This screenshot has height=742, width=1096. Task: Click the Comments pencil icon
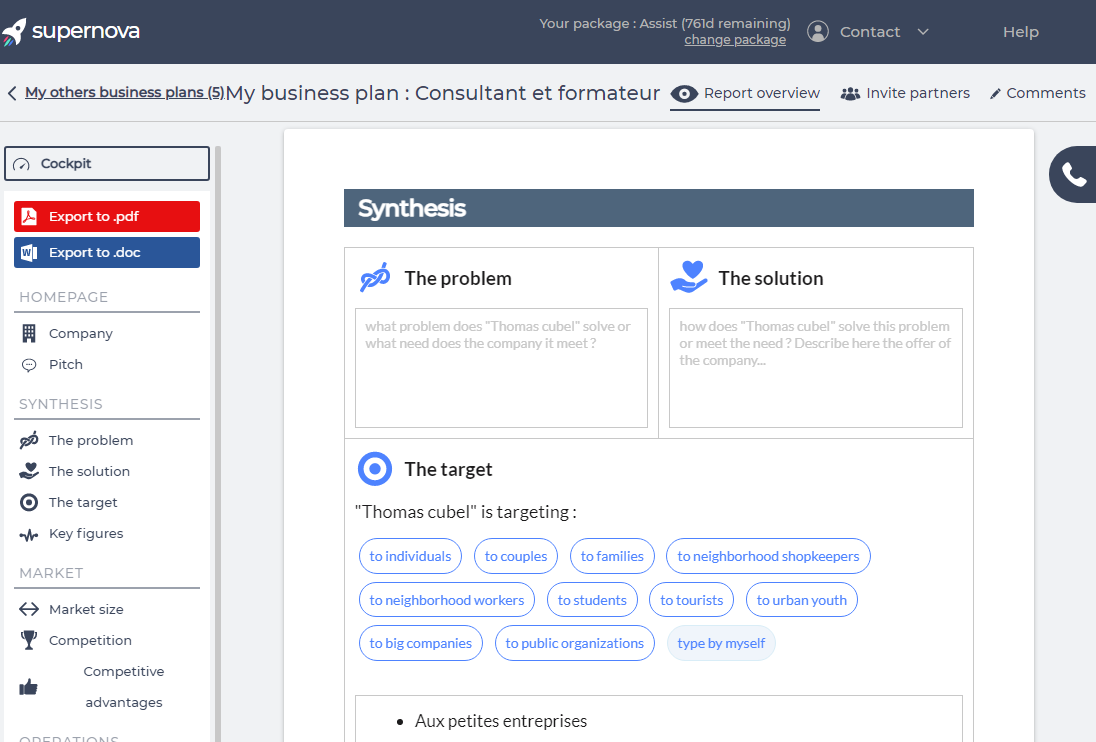coord(995,94)
